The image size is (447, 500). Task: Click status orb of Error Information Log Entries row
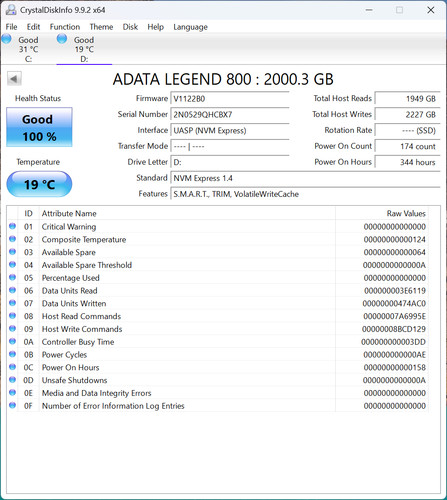coord(12,405)
